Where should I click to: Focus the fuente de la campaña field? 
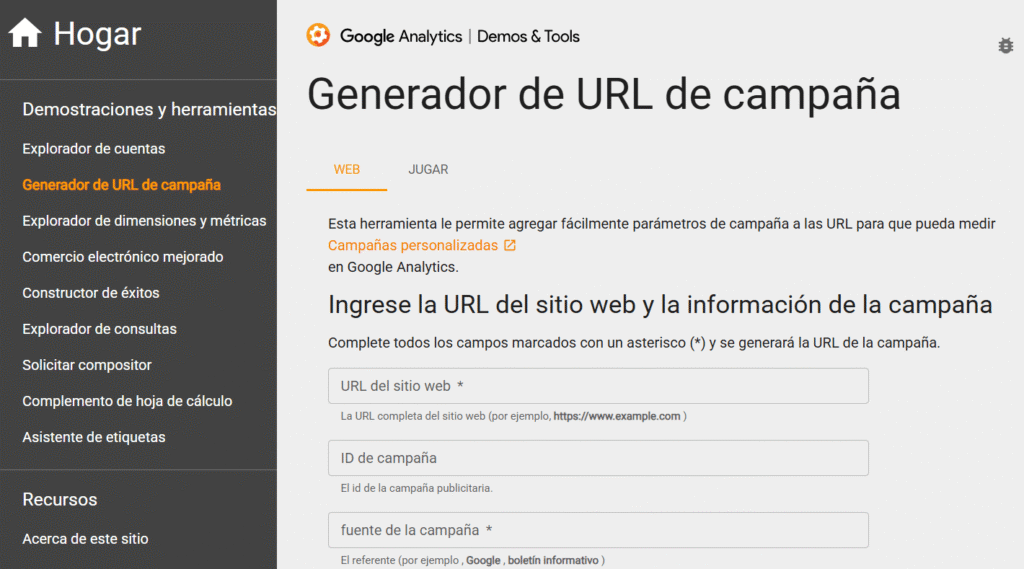(598, 530)
